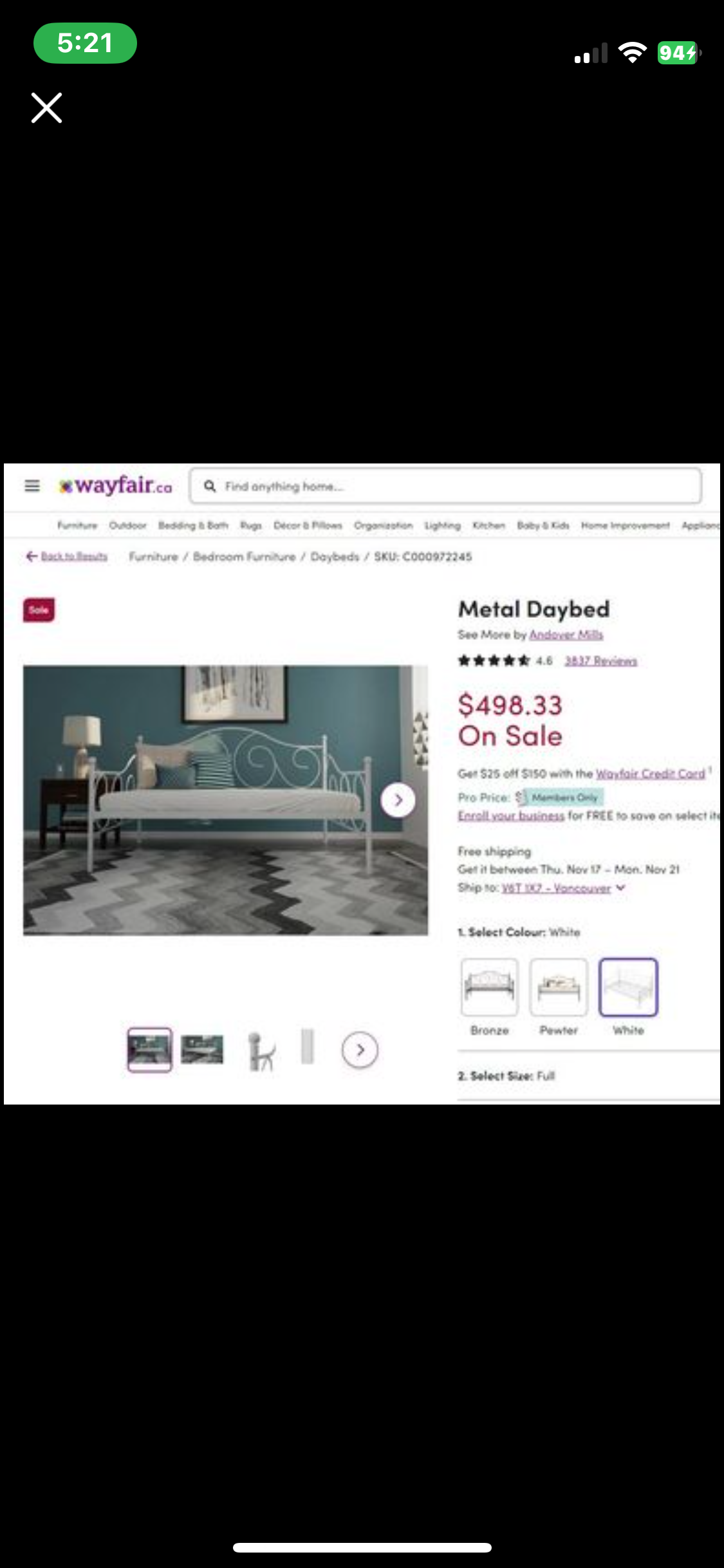
Task: Open the Andover Mills brand link
Action: (566, 635)
